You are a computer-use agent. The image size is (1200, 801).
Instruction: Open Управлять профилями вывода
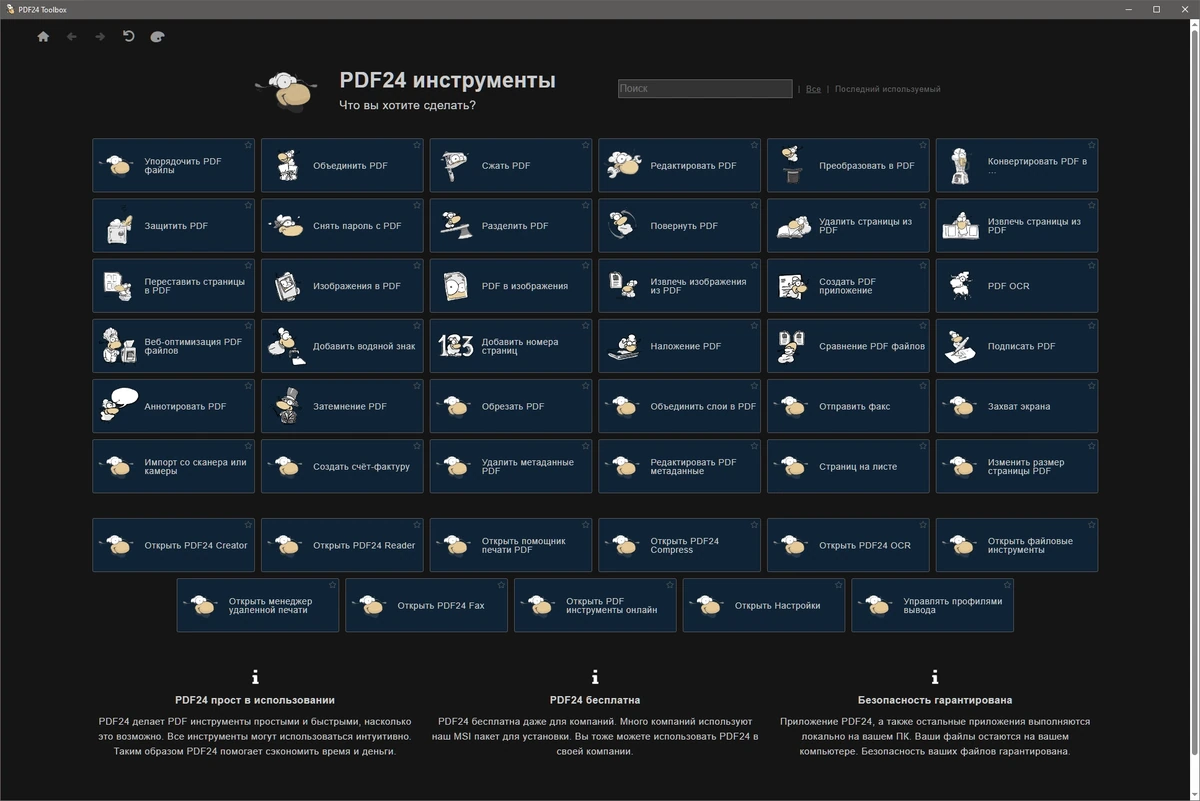point(933,605)
